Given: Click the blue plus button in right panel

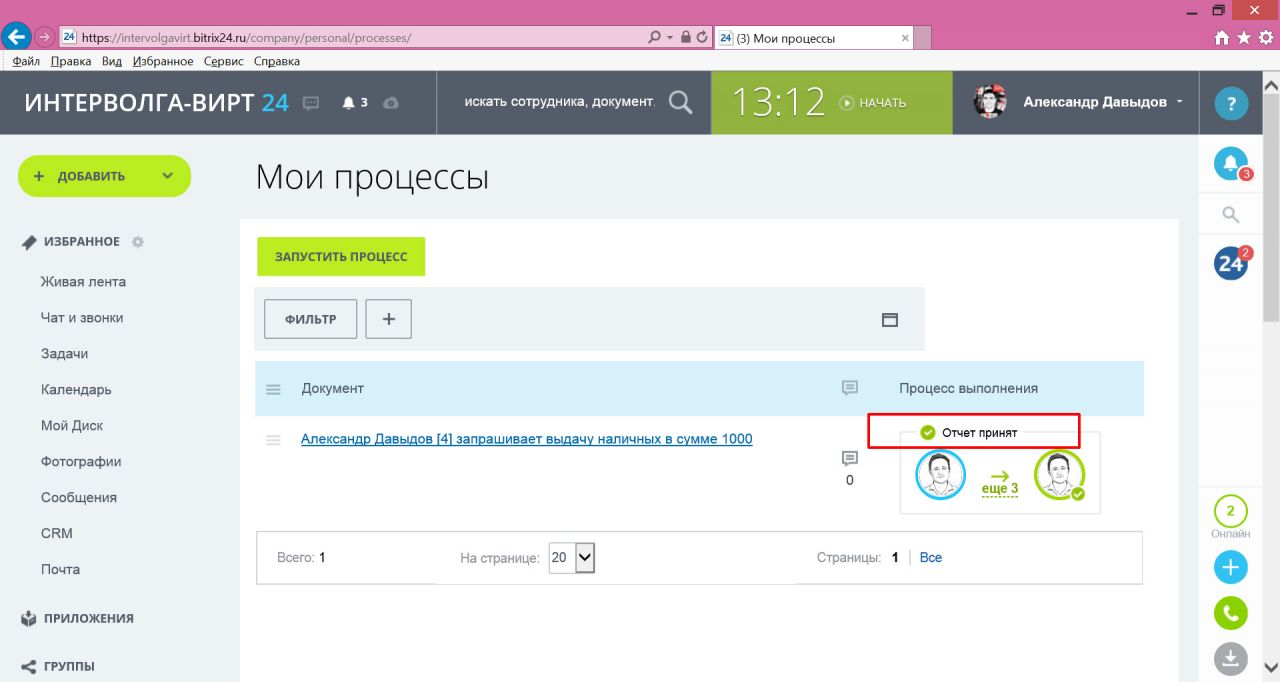Looking at the screenshot, I should point(1231,567).
